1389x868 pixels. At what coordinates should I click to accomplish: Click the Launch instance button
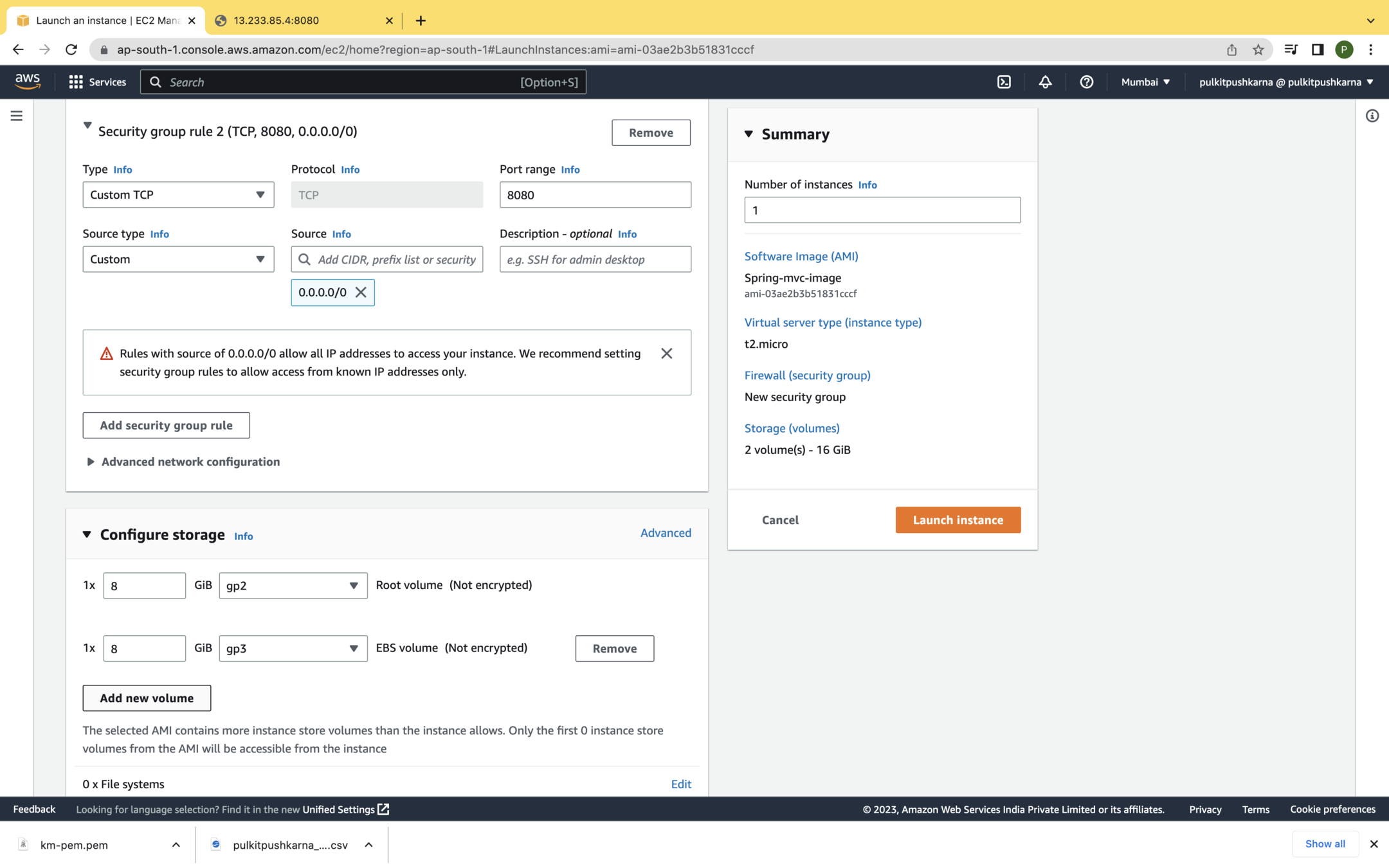click(958, 520)
